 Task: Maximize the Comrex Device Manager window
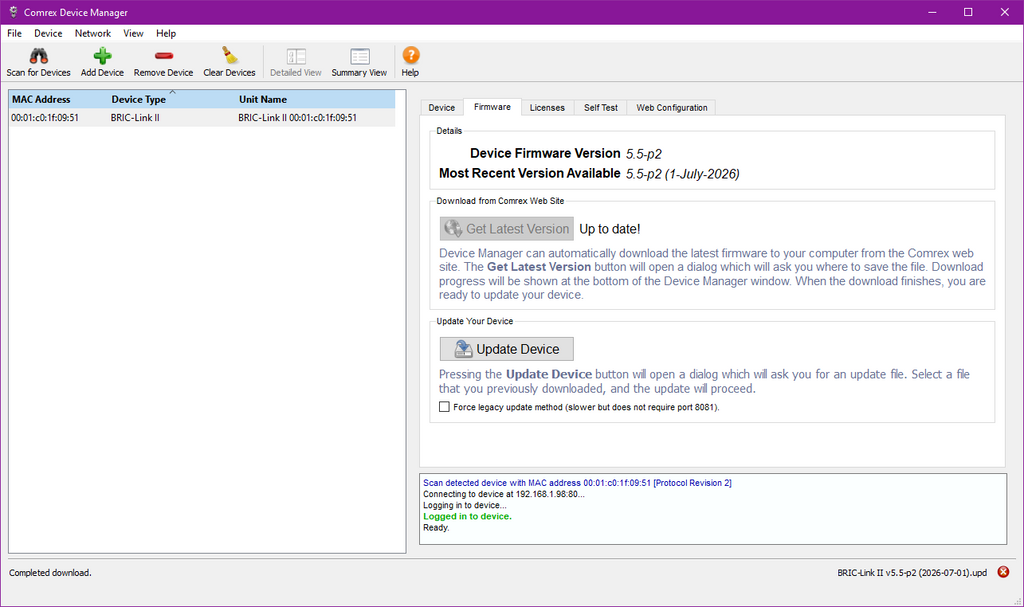click(x=968, y=12)
